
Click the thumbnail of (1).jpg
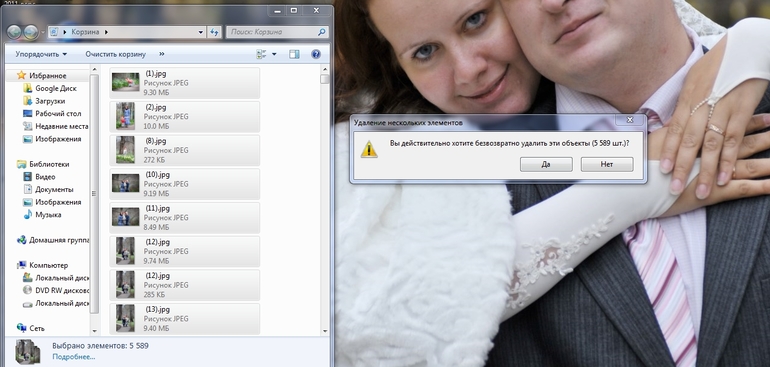pos(126,82)
